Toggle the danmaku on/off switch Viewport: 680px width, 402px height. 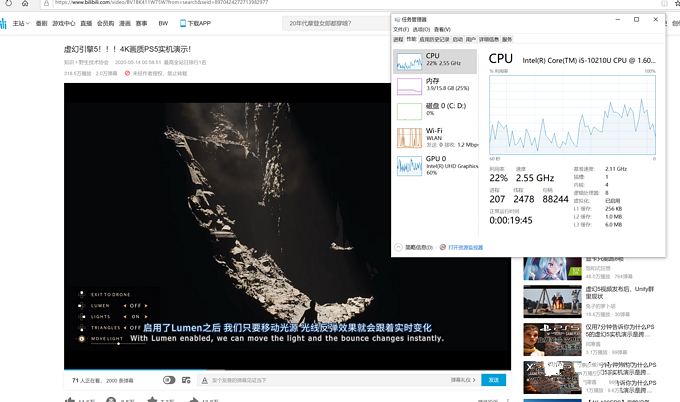pyautogui.click(x=169, y=380)
